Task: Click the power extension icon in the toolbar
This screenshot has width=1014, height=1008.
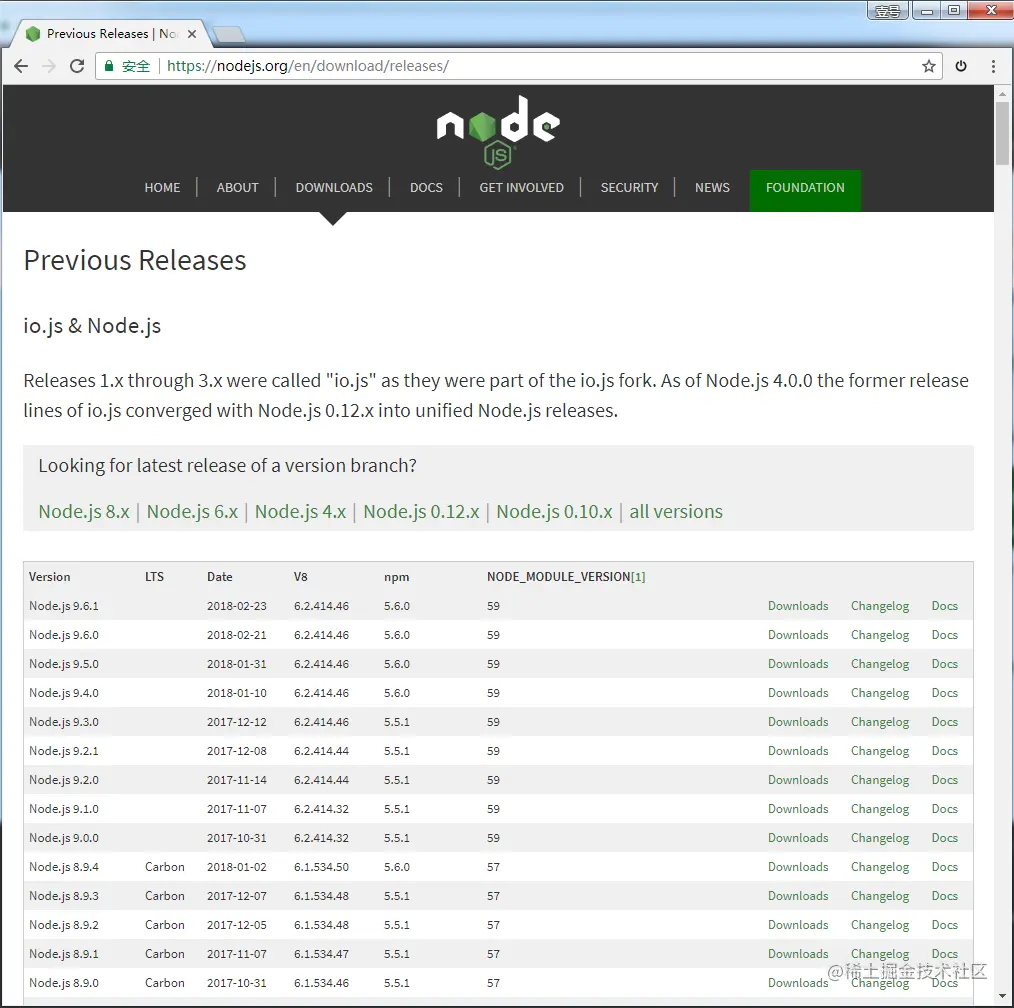Action: pos(961,66)
